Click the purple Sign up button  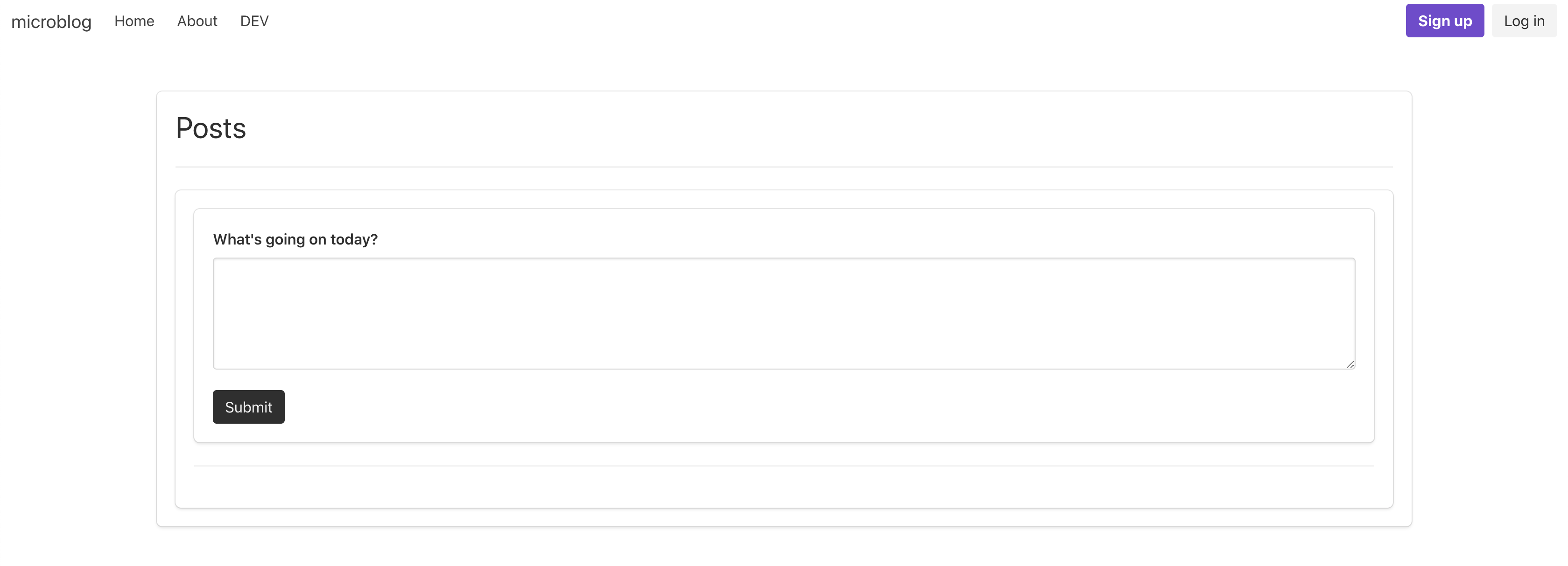1444,21
